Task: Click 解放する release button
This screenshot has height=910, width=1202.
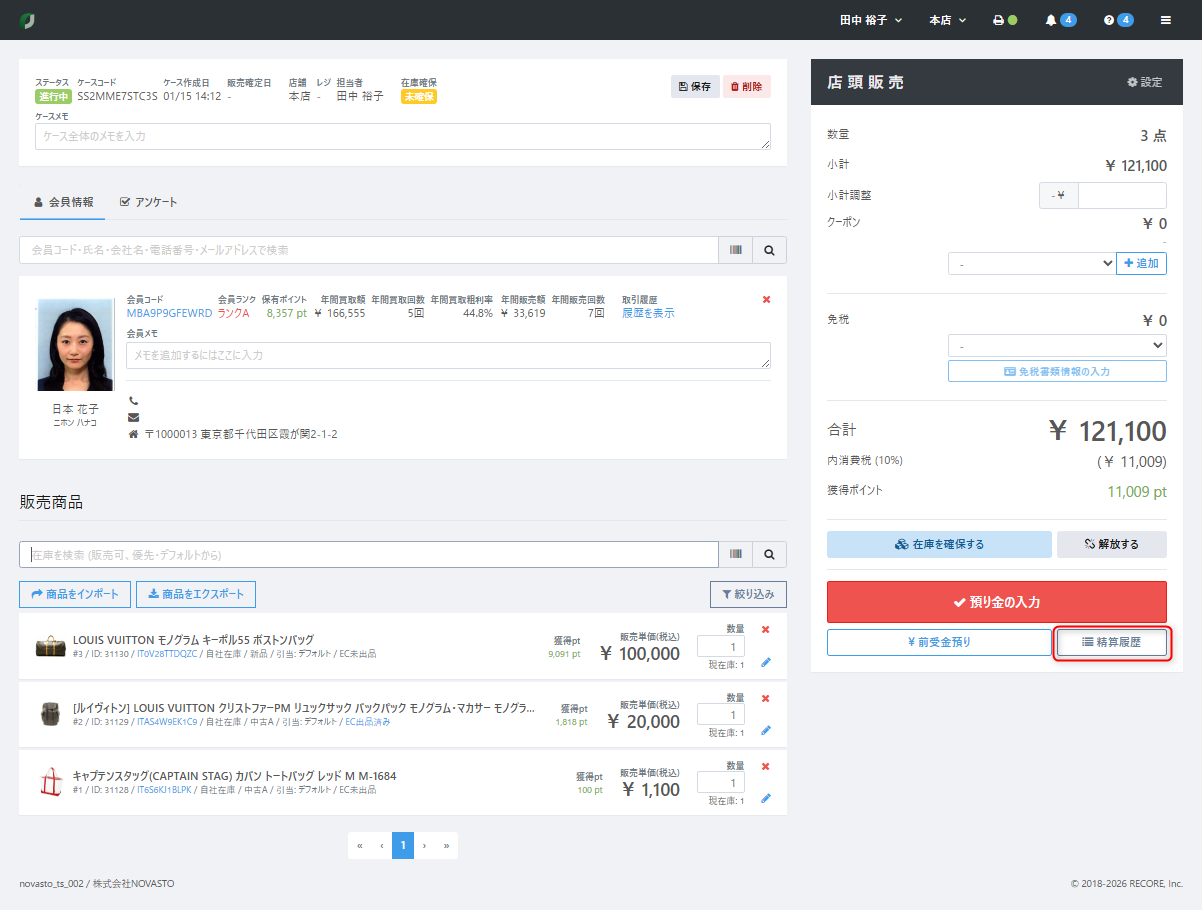Action: [1112, 544]
